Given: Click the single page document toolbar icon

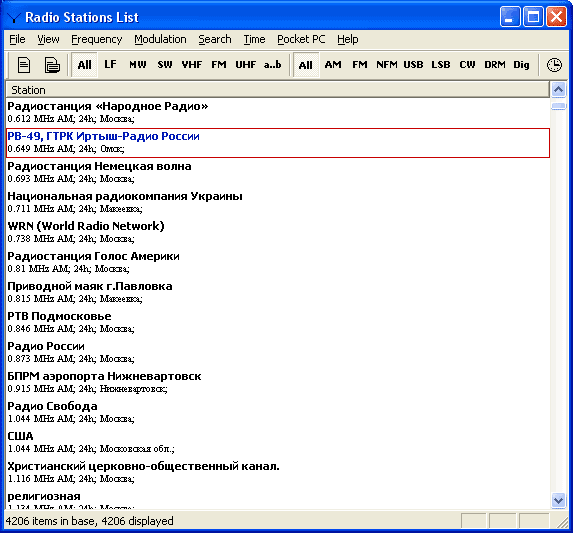Looking at the screenshot, I should [24, 65].
